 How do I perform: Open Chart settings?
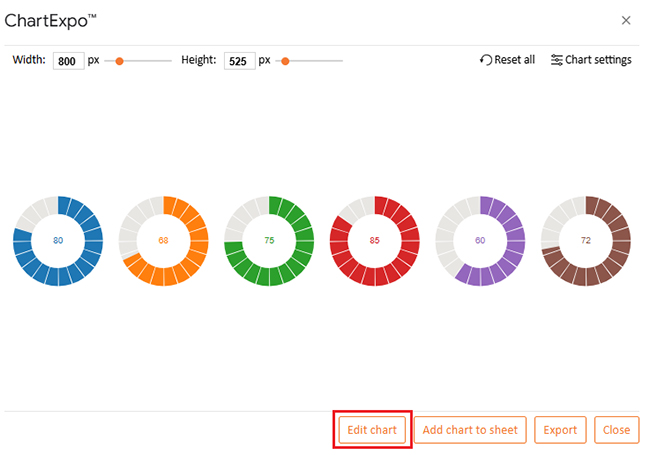click(591, 60)
